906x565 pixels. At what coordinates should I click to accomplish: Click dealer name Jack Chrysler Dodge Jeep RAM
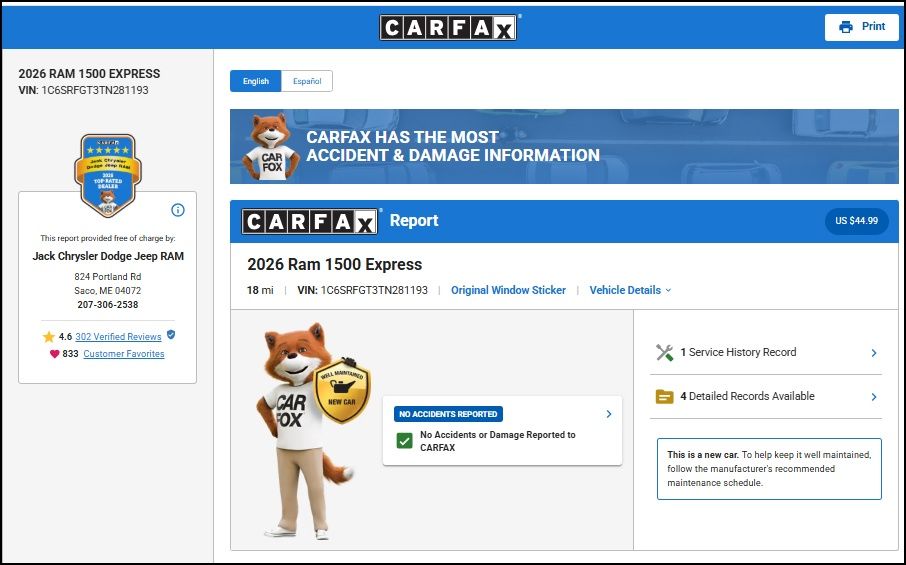108,256
